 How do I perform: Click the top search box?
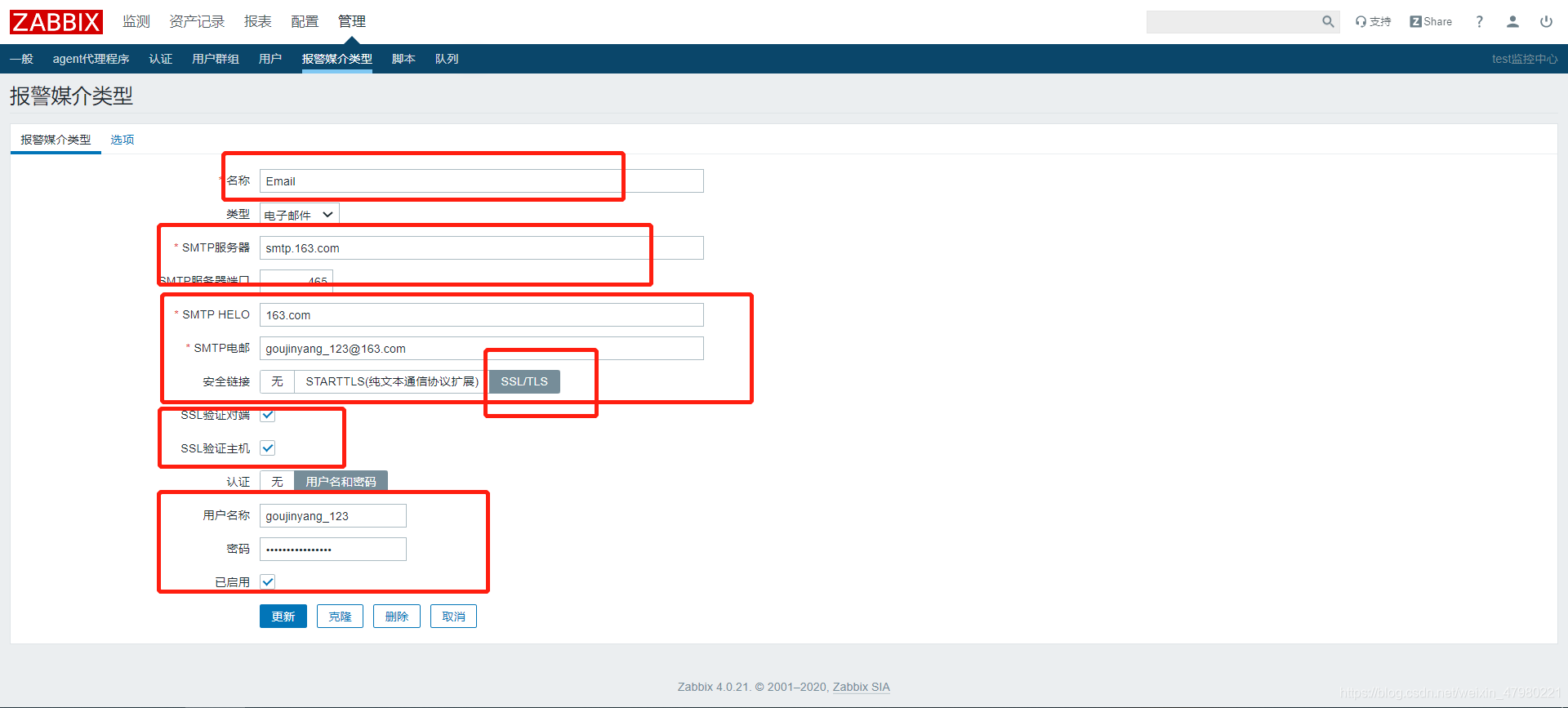coord(1233,22)
